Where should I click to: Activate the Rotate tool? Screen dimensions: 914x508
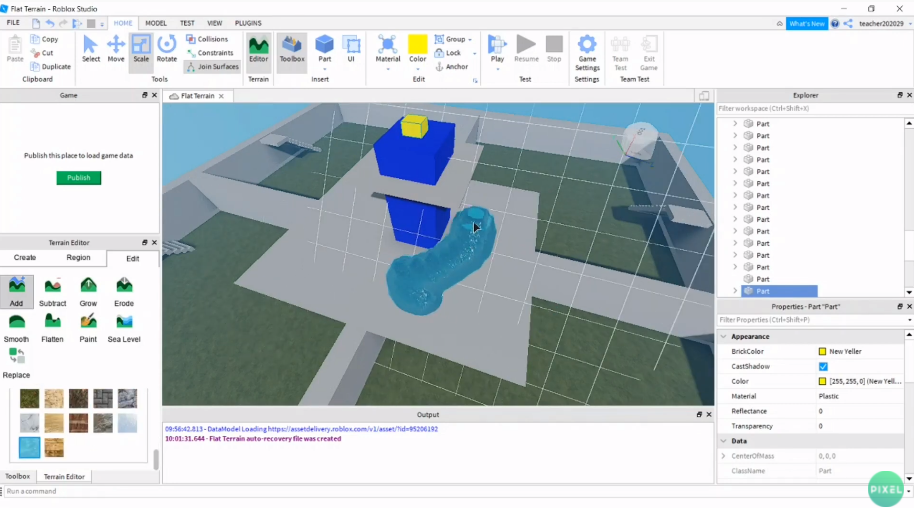click(167, 48)
